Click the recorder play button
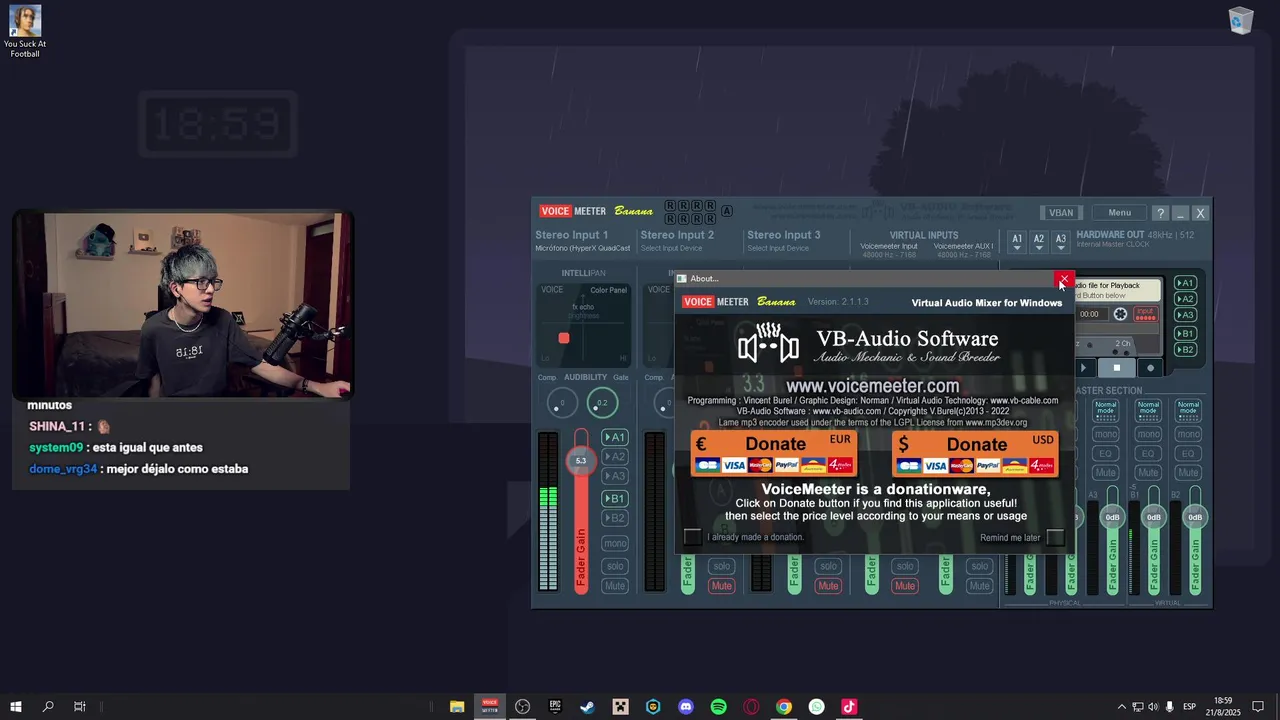 pyautogui.click(x=1083, y=368)
